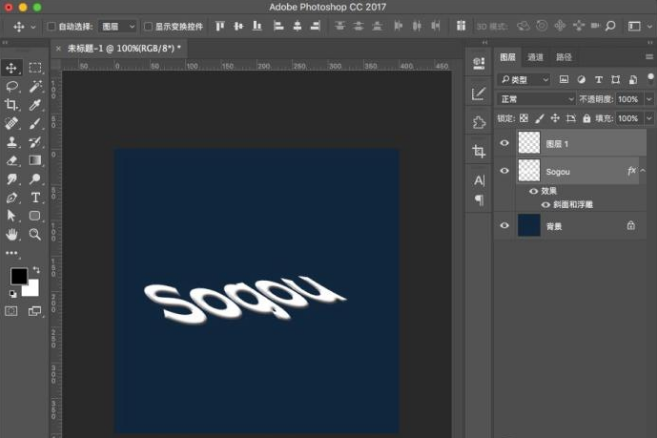Filter layers by pixel layers icon
Screen dimensions: 657x438
[564, 79]
